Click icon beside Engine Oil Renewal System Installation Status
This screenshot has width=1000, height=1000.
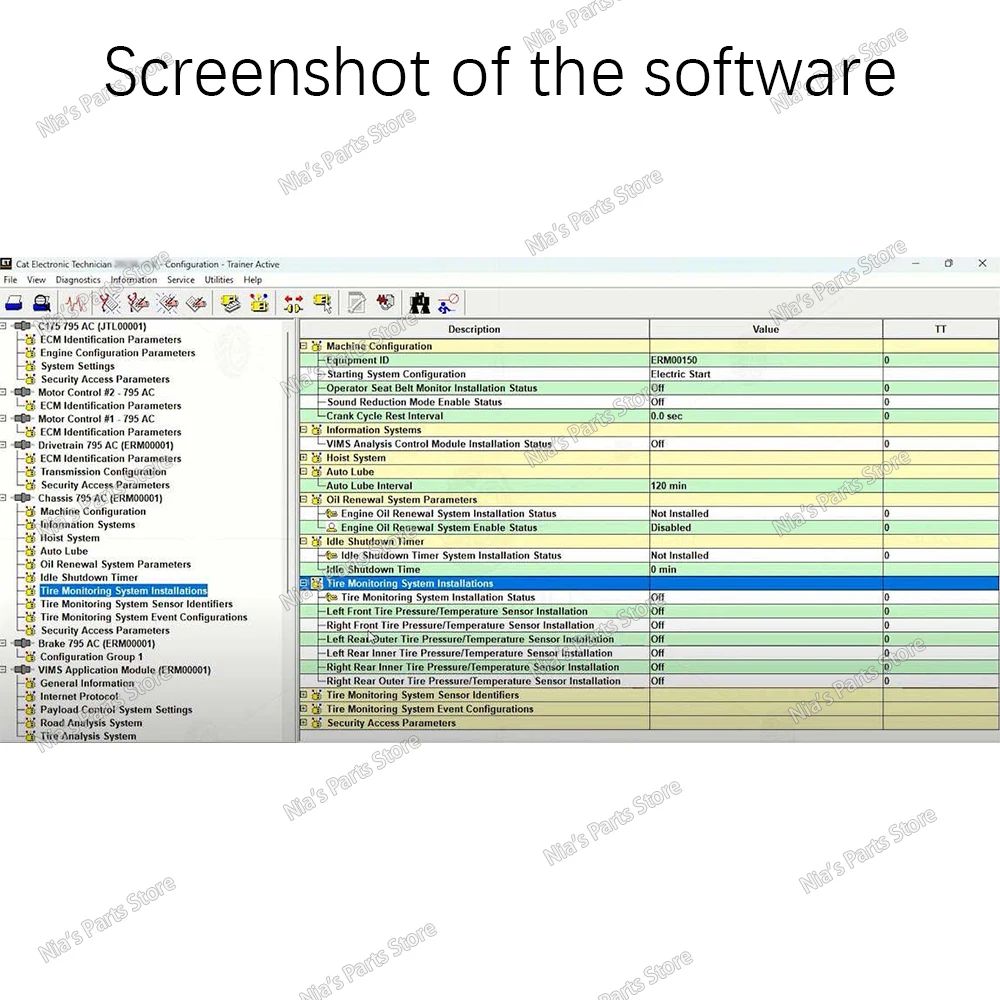(332, 513)
